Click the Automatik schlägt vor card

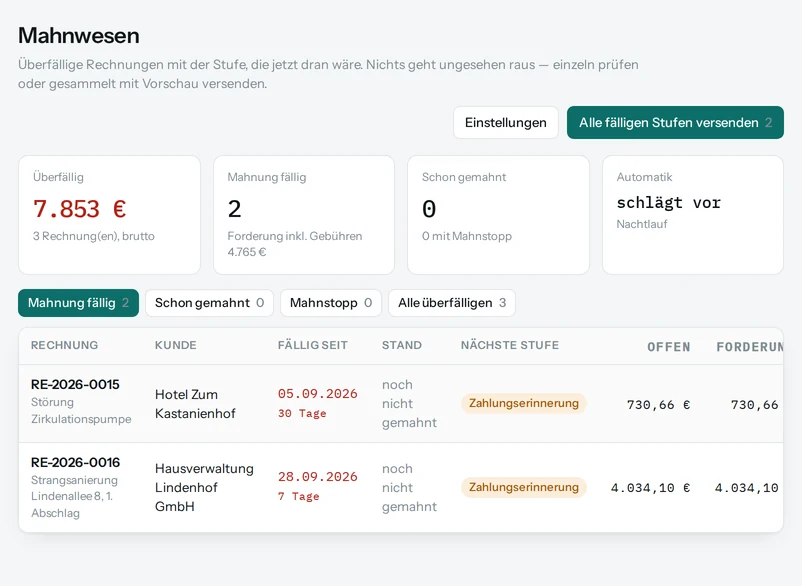(693, 215)
